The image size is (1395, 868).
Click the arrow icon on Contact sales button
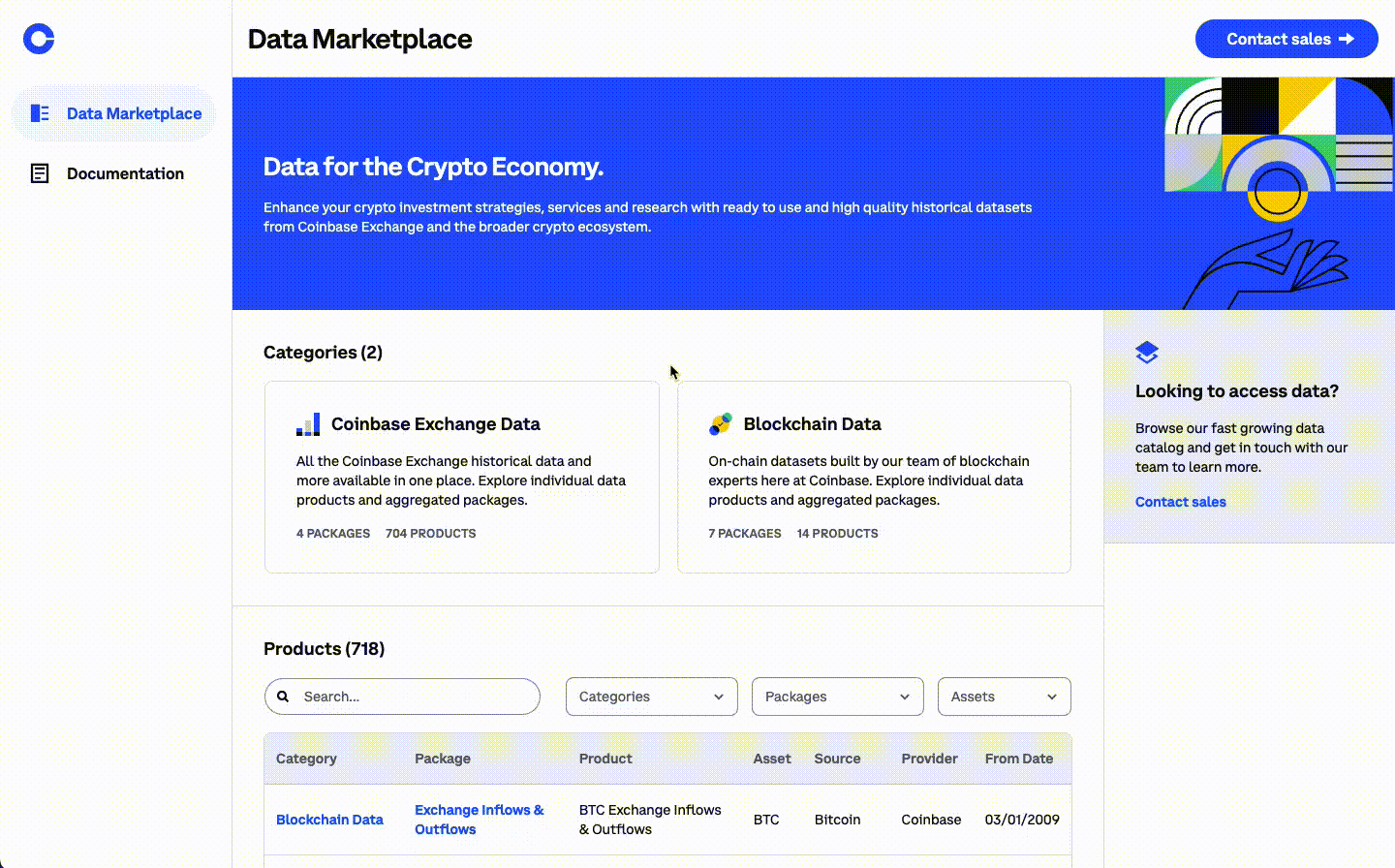pyautogui.click(x=1347, y=39)
